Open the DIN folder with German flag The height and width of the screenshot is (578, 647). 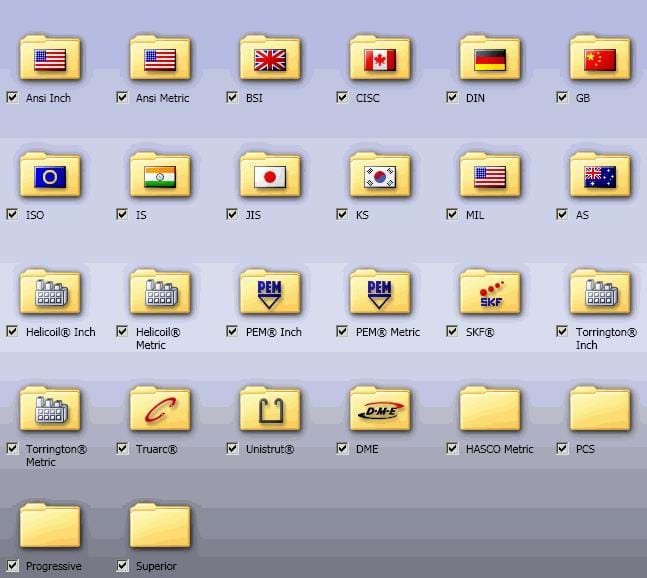[490, 60]
